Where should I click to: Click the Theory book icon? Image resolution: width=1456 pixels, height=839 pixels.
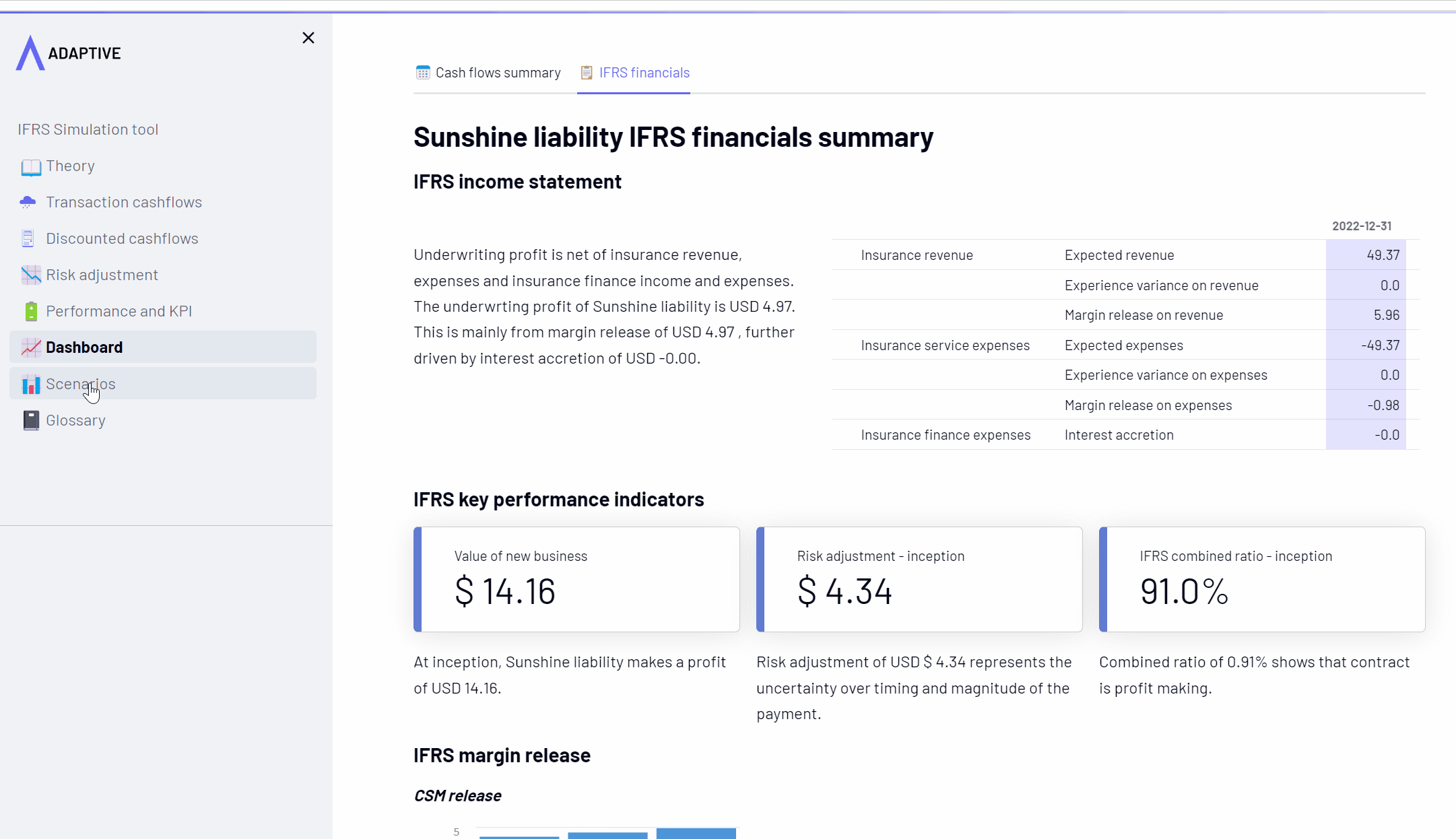pos(30,167)
